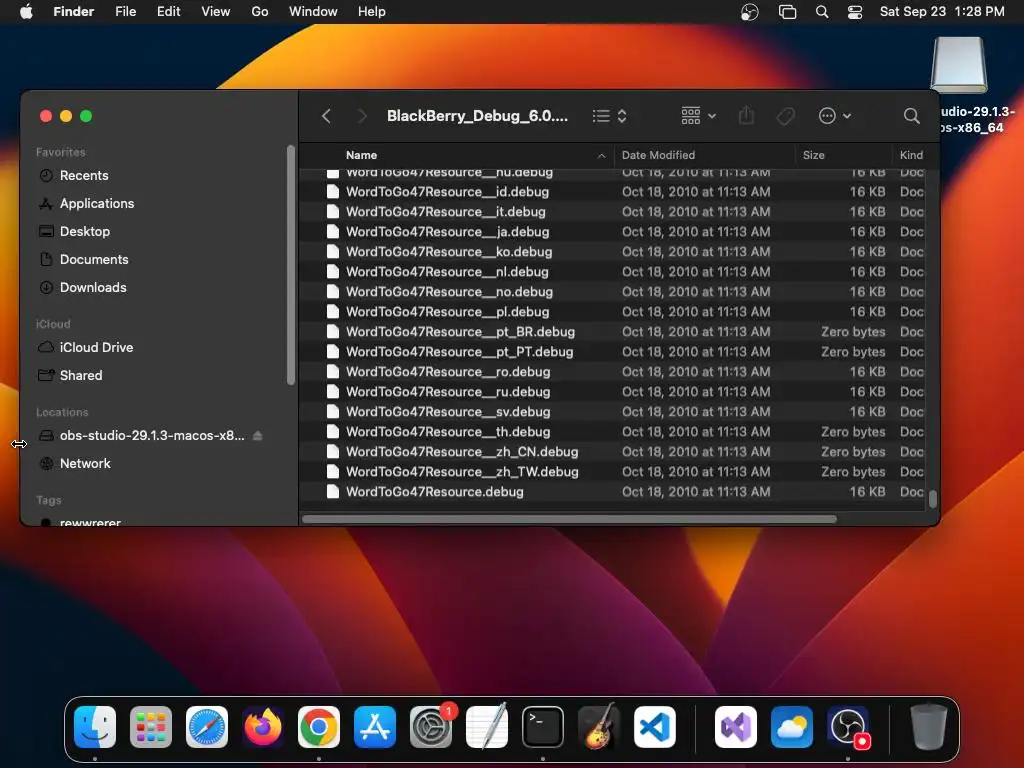Open the Action ellipsis menu
Viewport: 1024px width, 768px height.
(835, 116)
